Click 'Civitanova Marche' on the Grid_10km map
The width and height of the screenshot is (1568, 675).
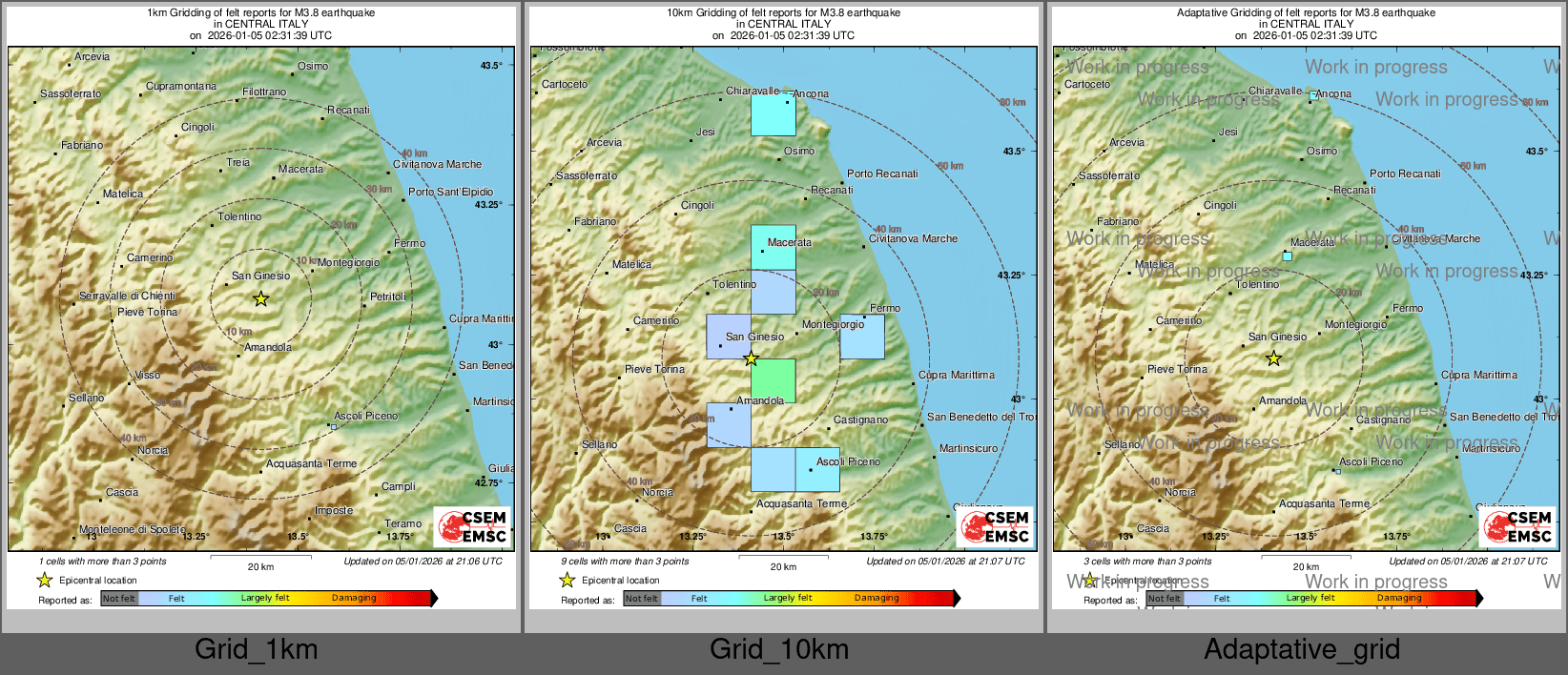[x=914, y=238]
